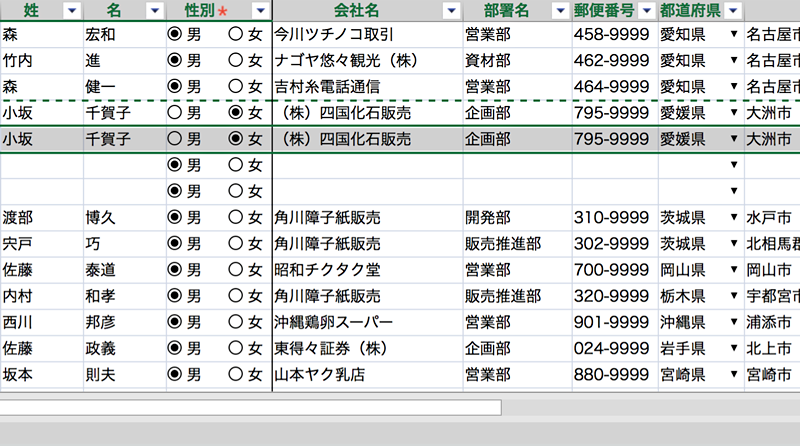Click the 昭和チクタク堂 company cell

367,270
